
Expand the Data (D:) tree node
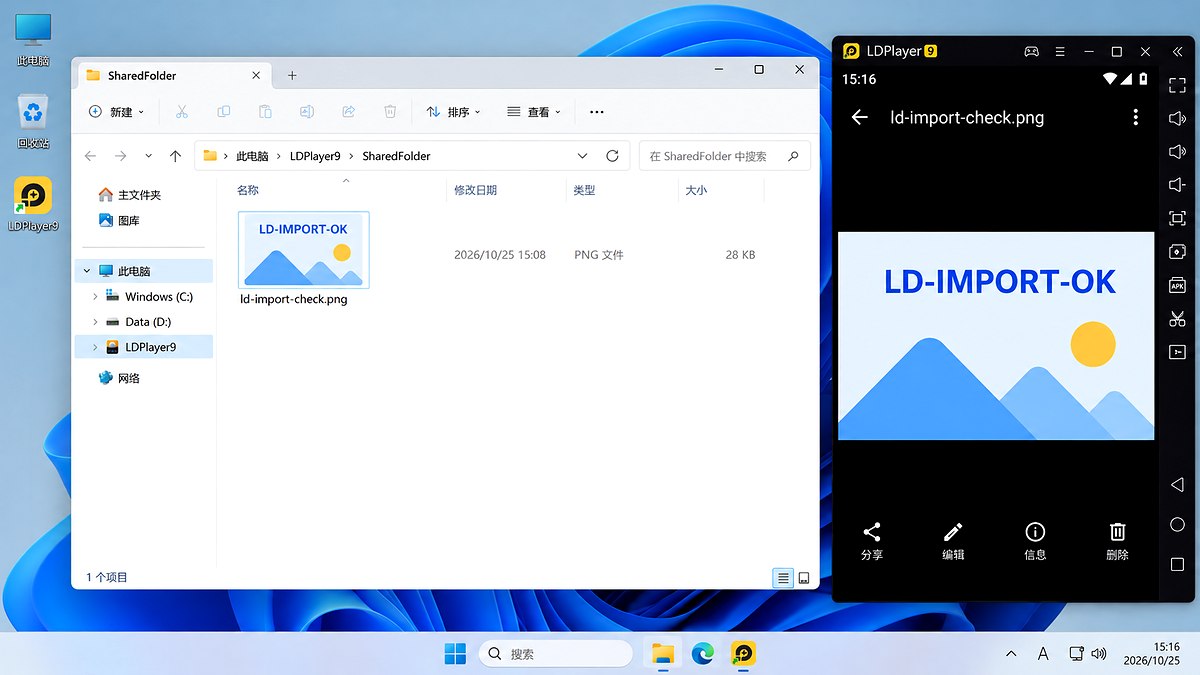95,322
